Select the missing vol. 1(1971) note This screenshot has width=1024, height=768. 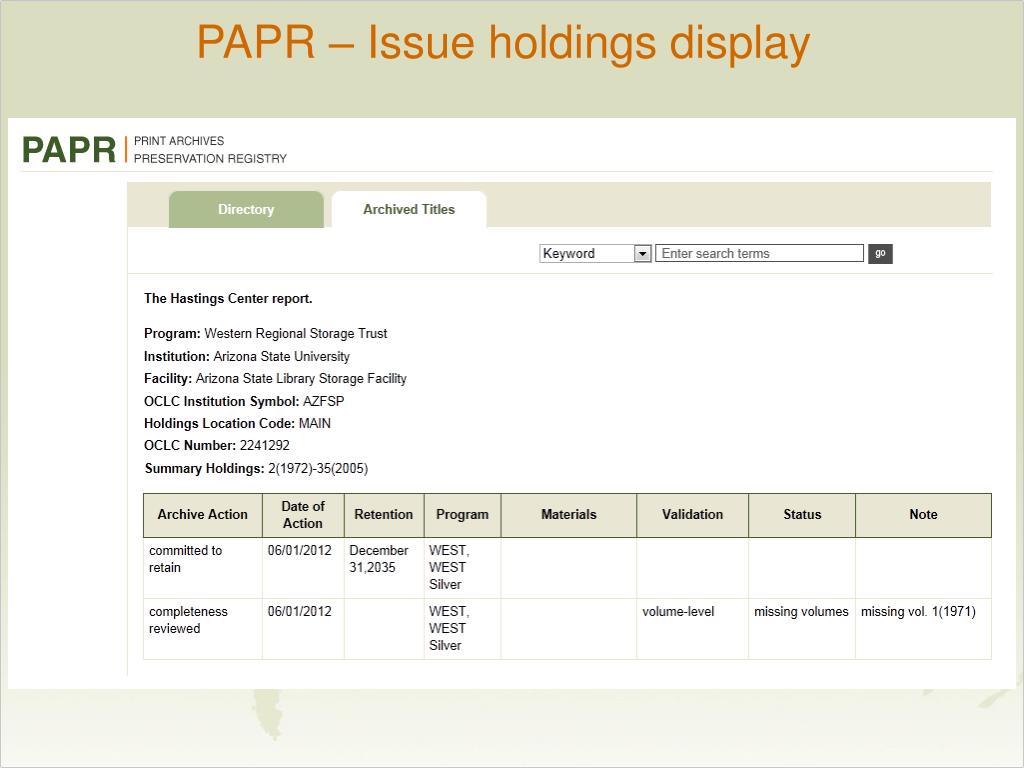923,628
